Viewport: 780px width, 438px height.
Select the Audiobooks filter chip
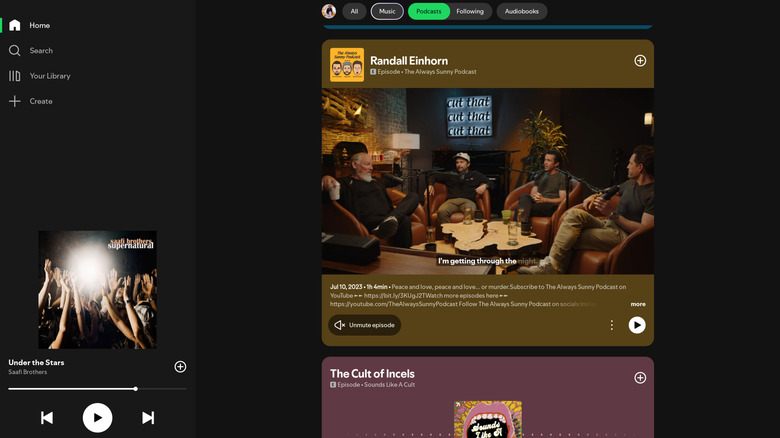522,11
